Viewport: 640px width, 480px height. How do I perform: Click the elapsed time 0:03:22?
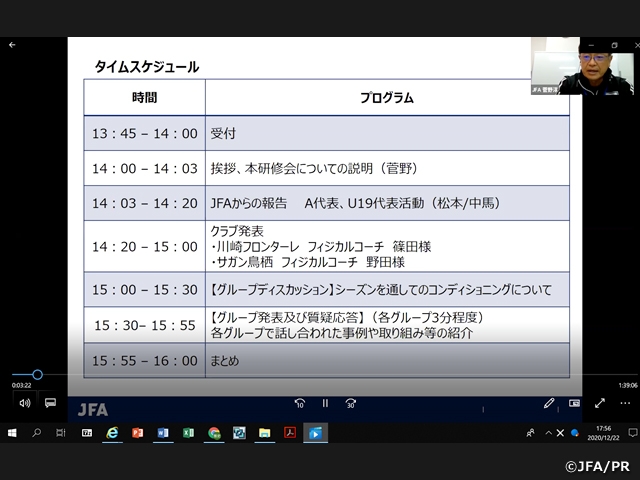tap(22, 385)
